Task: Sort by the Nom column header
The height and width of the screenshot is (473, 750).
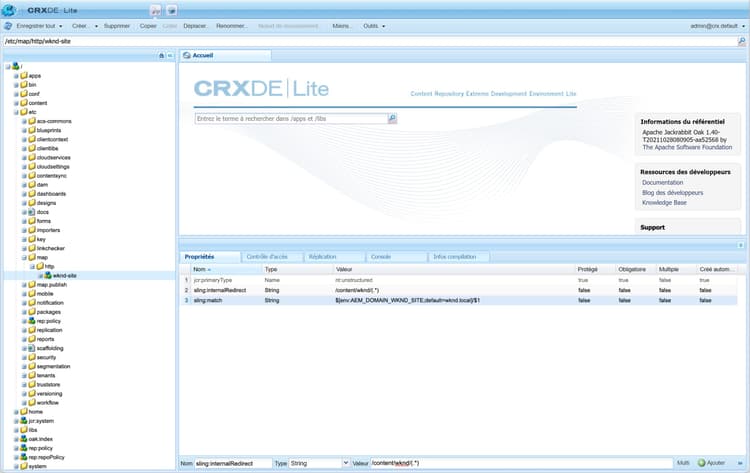Action: pyautogui.click(x=228, y=269)
